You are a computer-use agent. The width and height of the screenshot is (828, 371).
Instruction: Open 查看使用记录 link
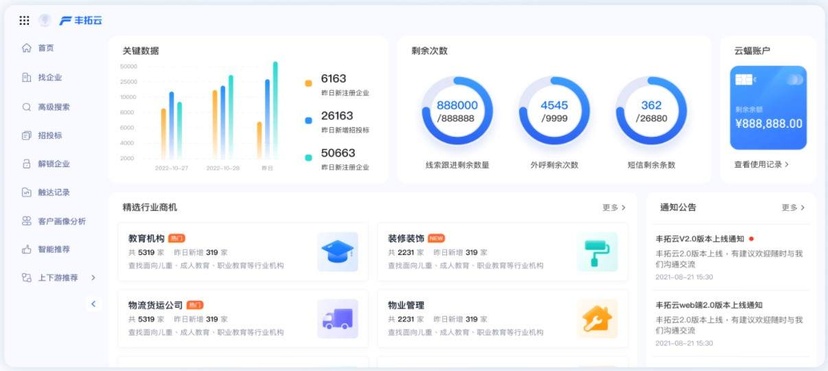[761, 164]
